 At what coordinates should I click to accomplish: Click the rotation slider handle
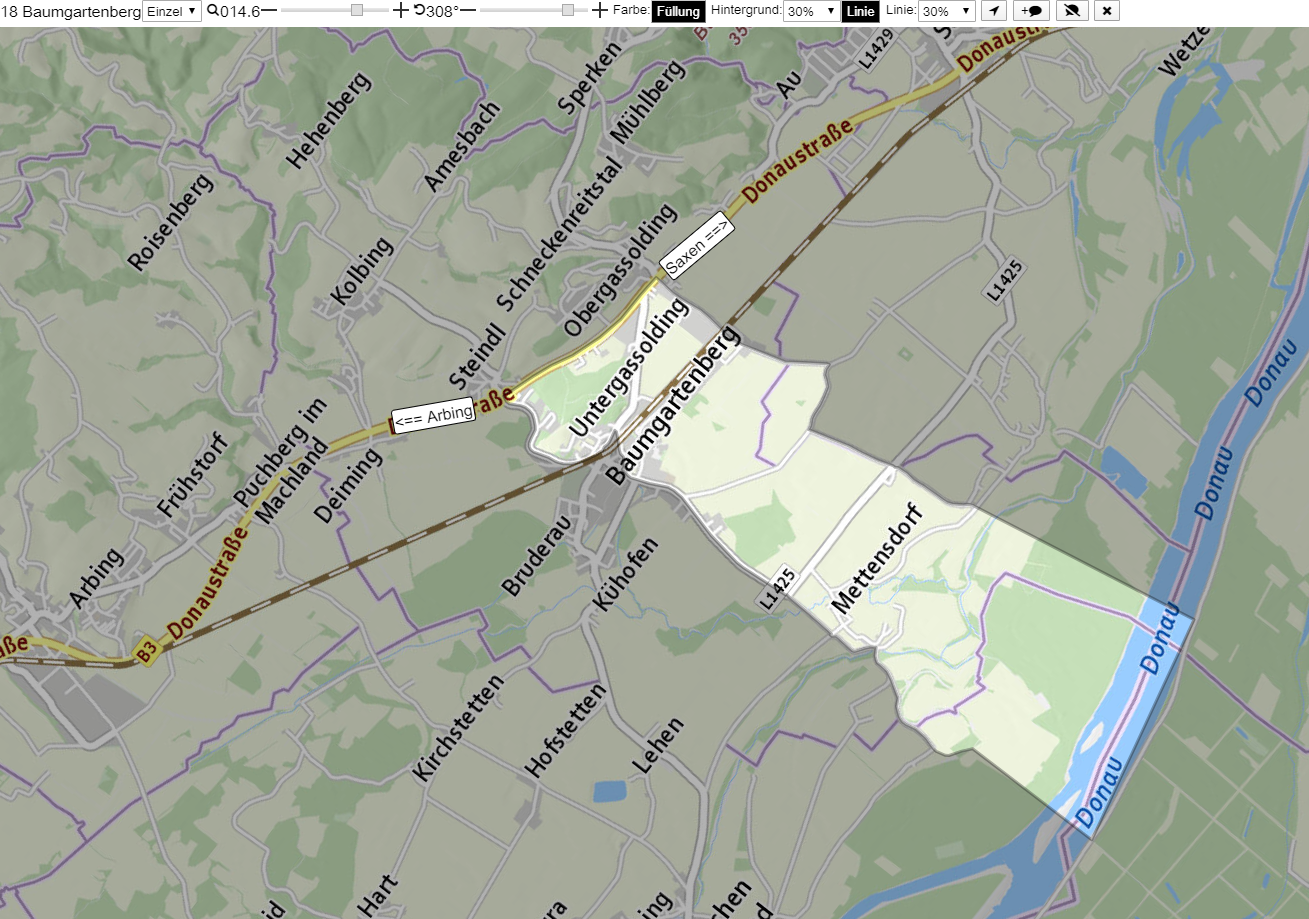click(568, 10)
